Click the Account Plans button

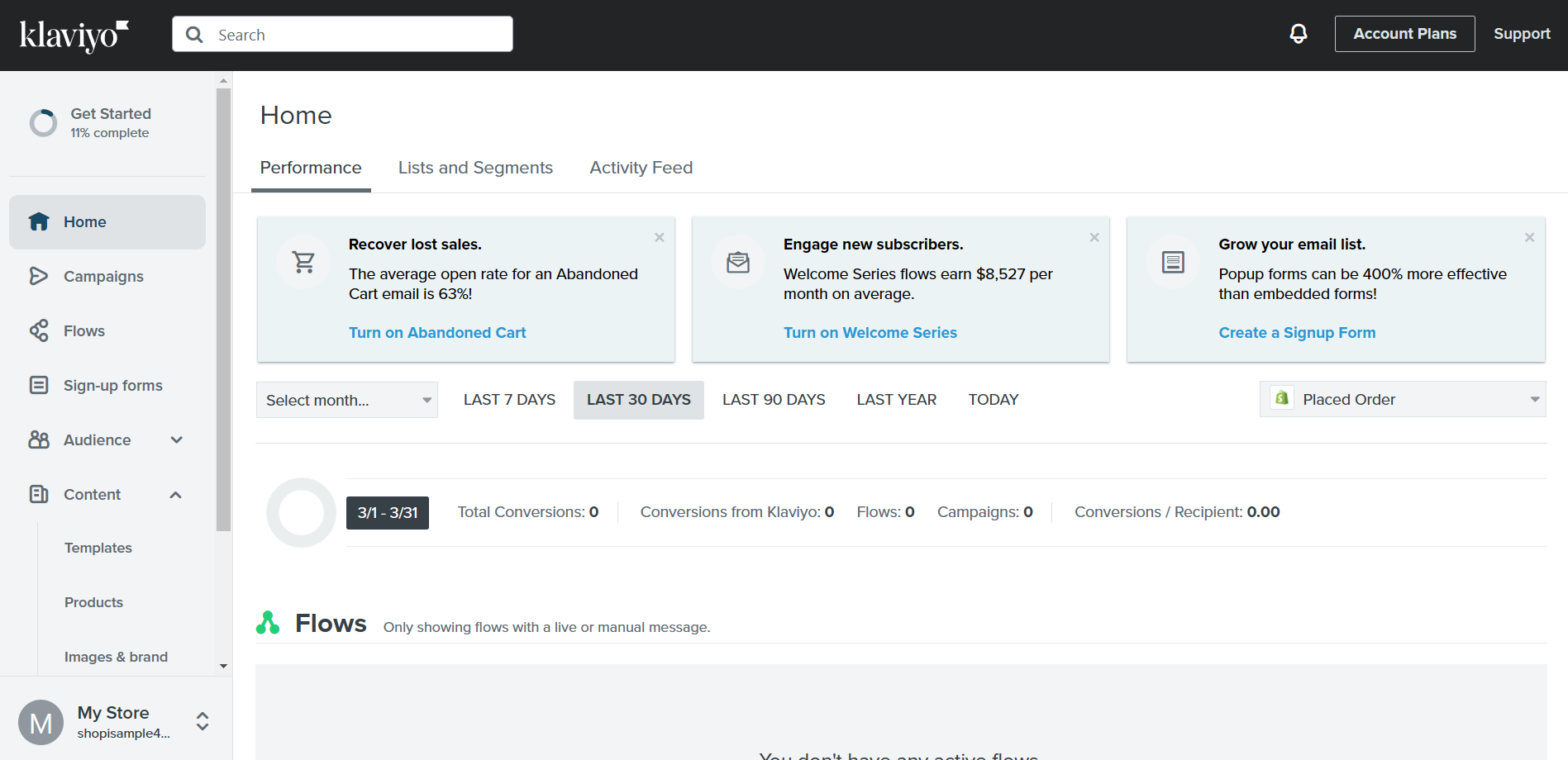coord(1404,34)
